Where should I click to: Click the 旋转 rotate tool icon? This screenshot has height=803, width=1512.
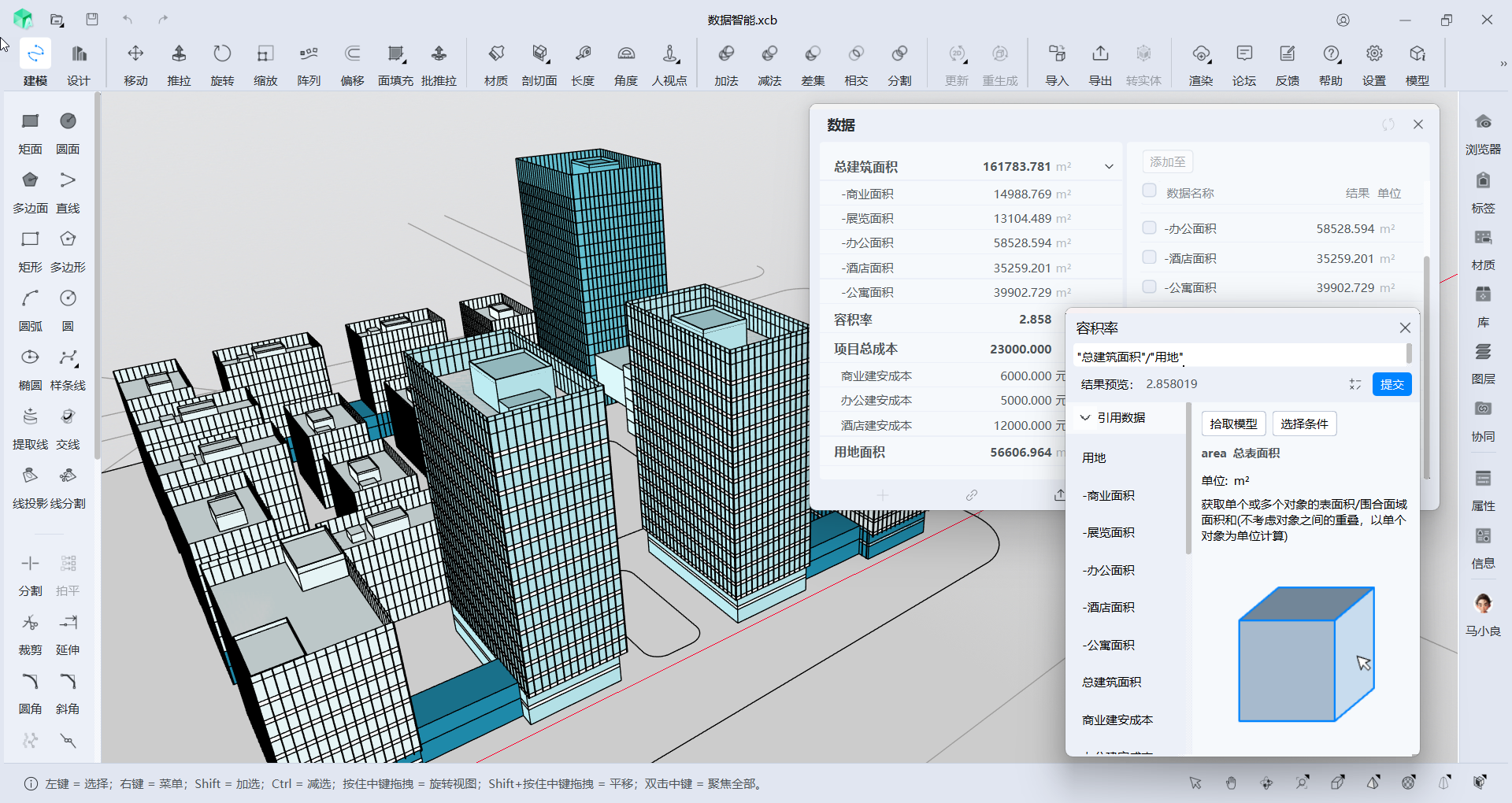click(222, 54)
